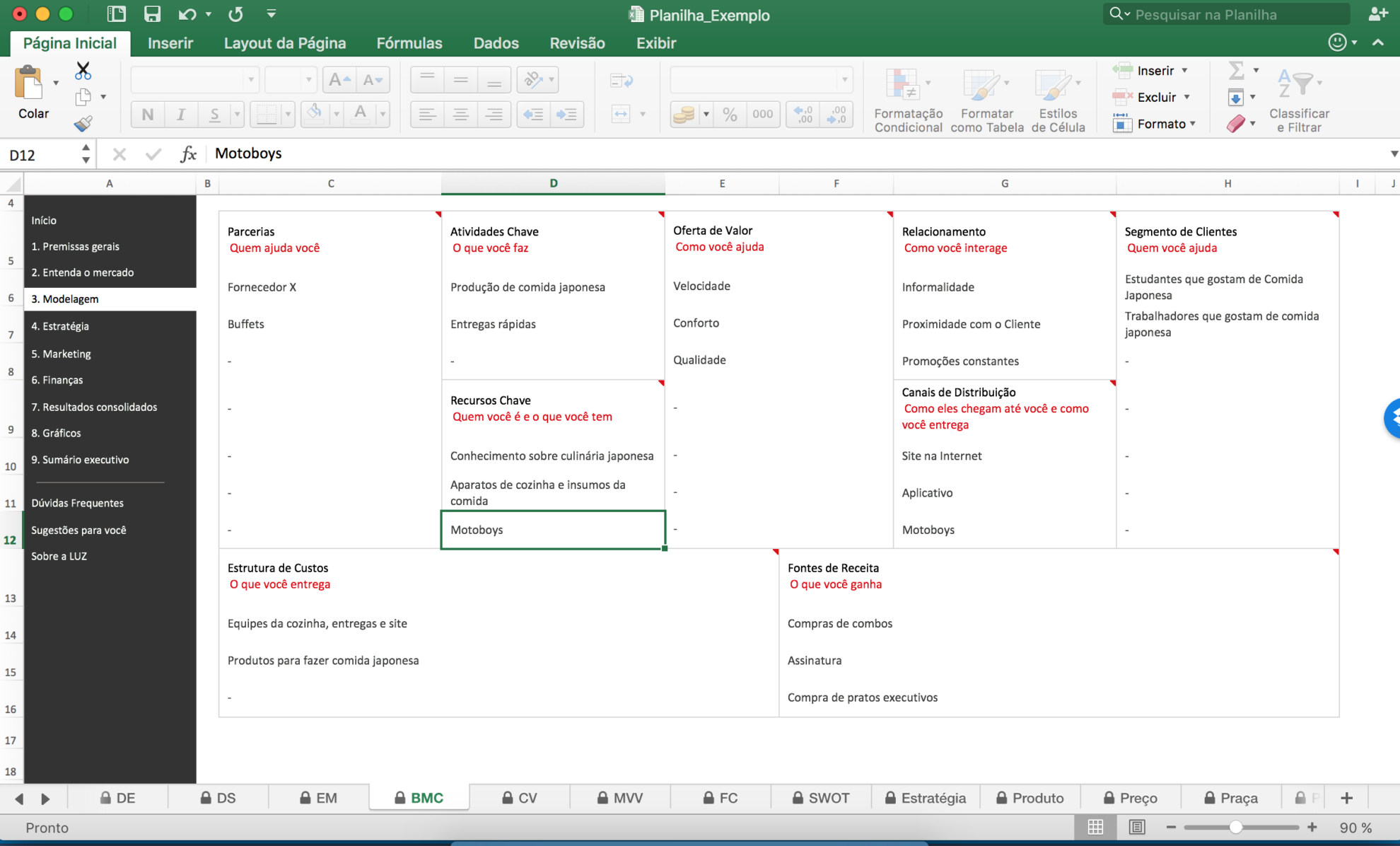Click the percent style icon
The height and width of the screenshot is (846, 1400).
(730, 115)
